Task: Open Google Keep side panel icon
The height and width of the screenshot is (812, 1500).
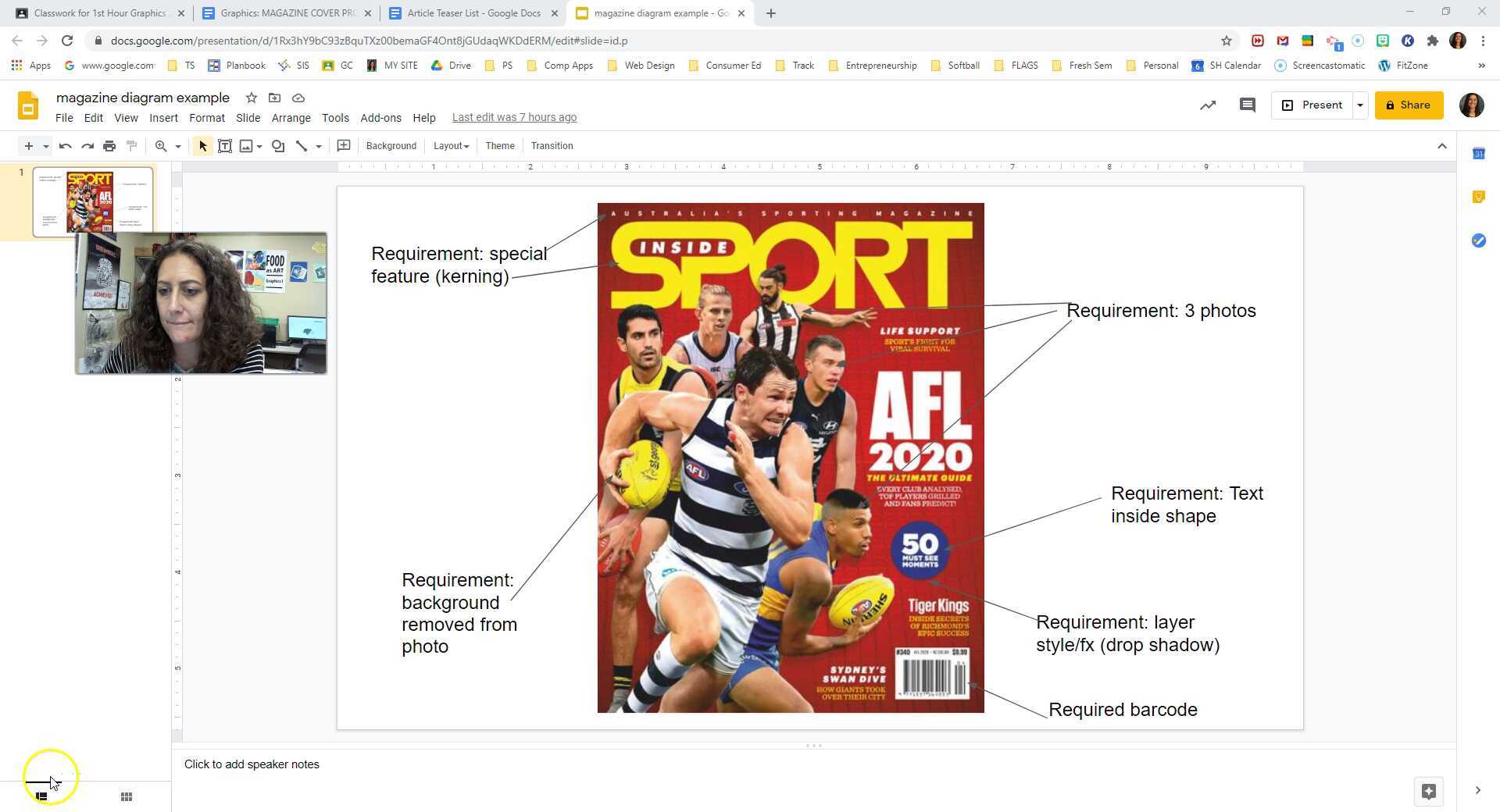Action: point(1478,197)
